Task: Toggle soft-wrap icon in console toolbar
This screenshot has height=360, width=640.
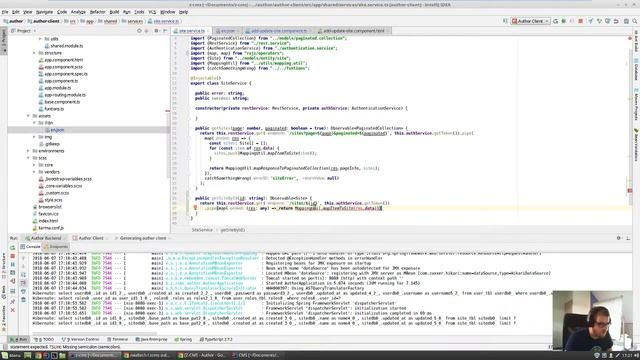Action: 23,274
